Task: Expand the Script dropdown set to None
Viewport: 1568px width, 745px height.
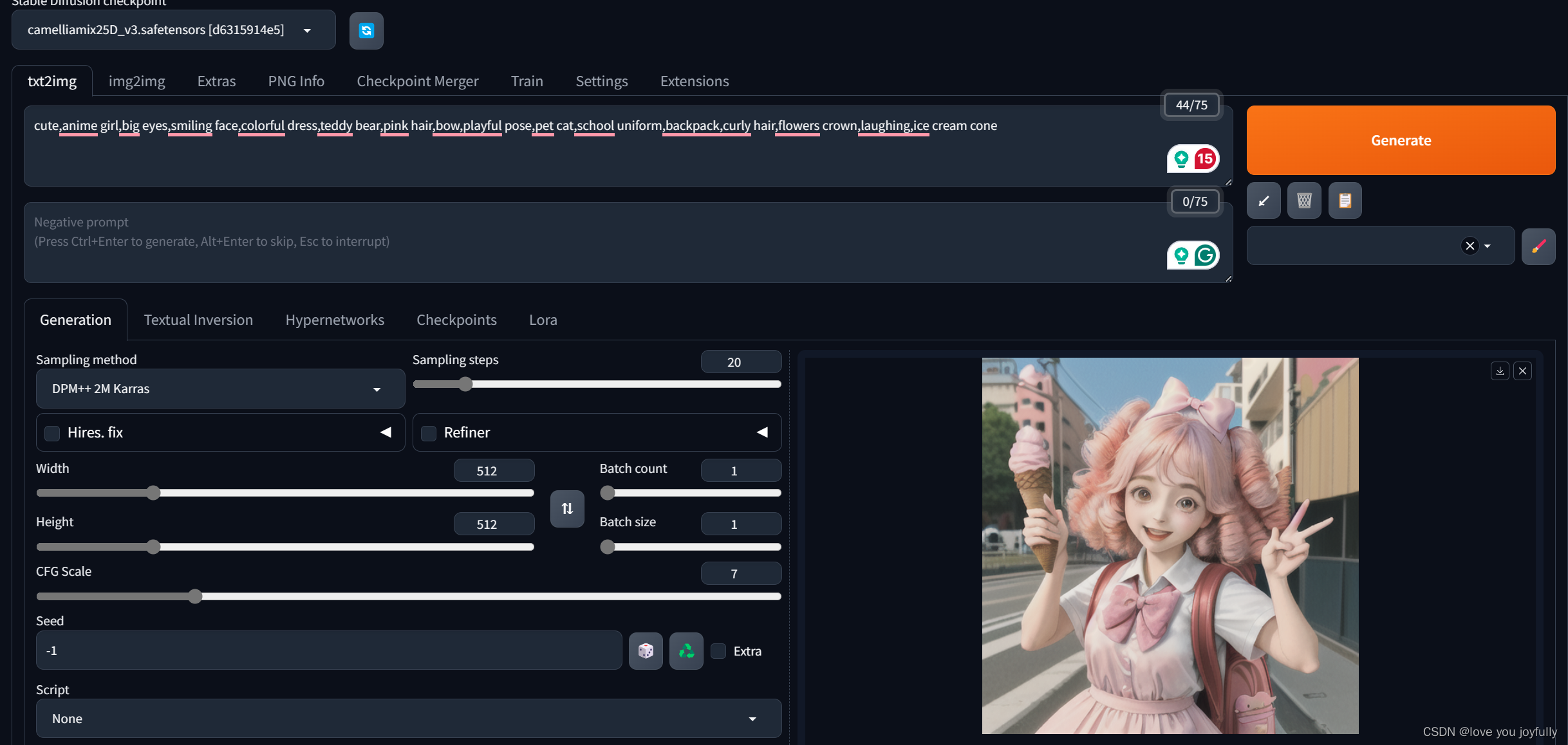Action: click(408, 719)
